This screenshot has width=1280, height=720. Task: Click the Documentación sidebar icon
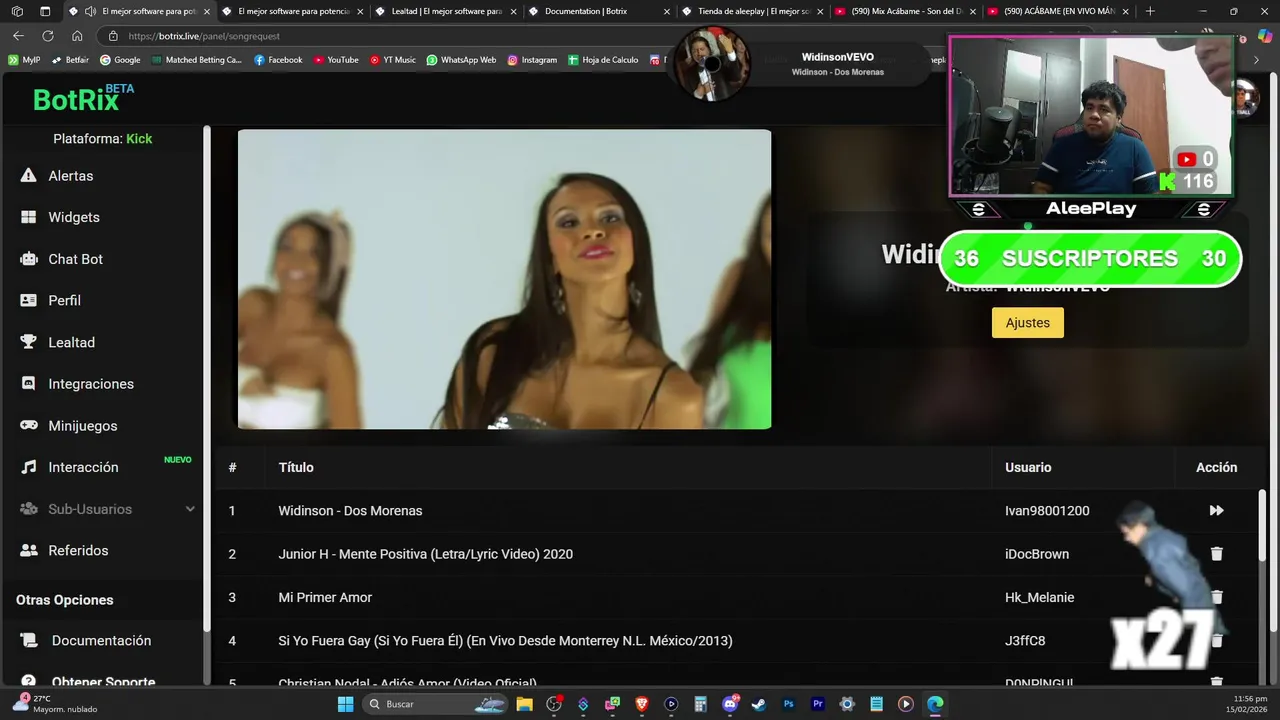tap(31, 640)
